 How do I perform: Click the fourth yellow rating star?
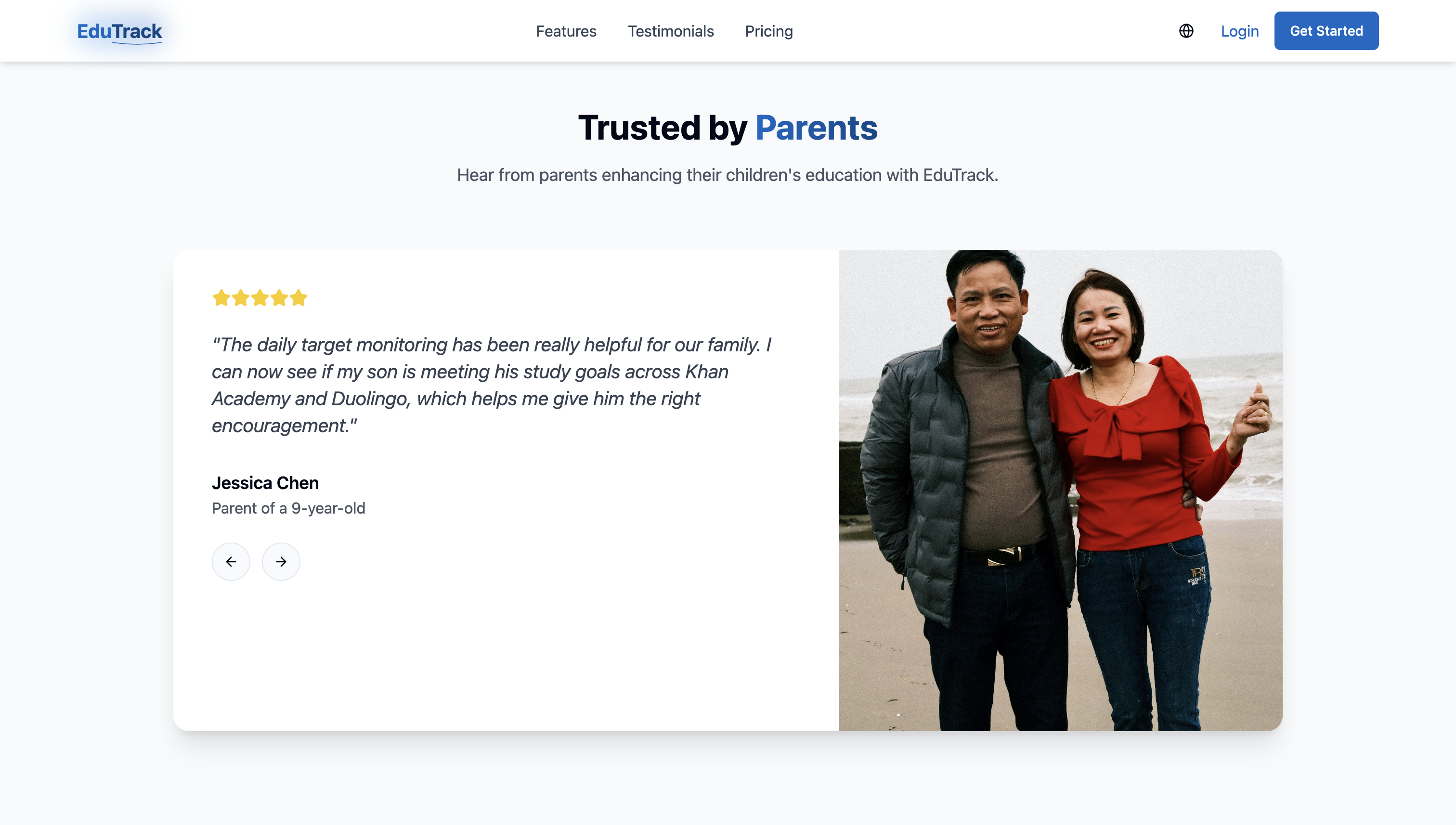[279, 297]
